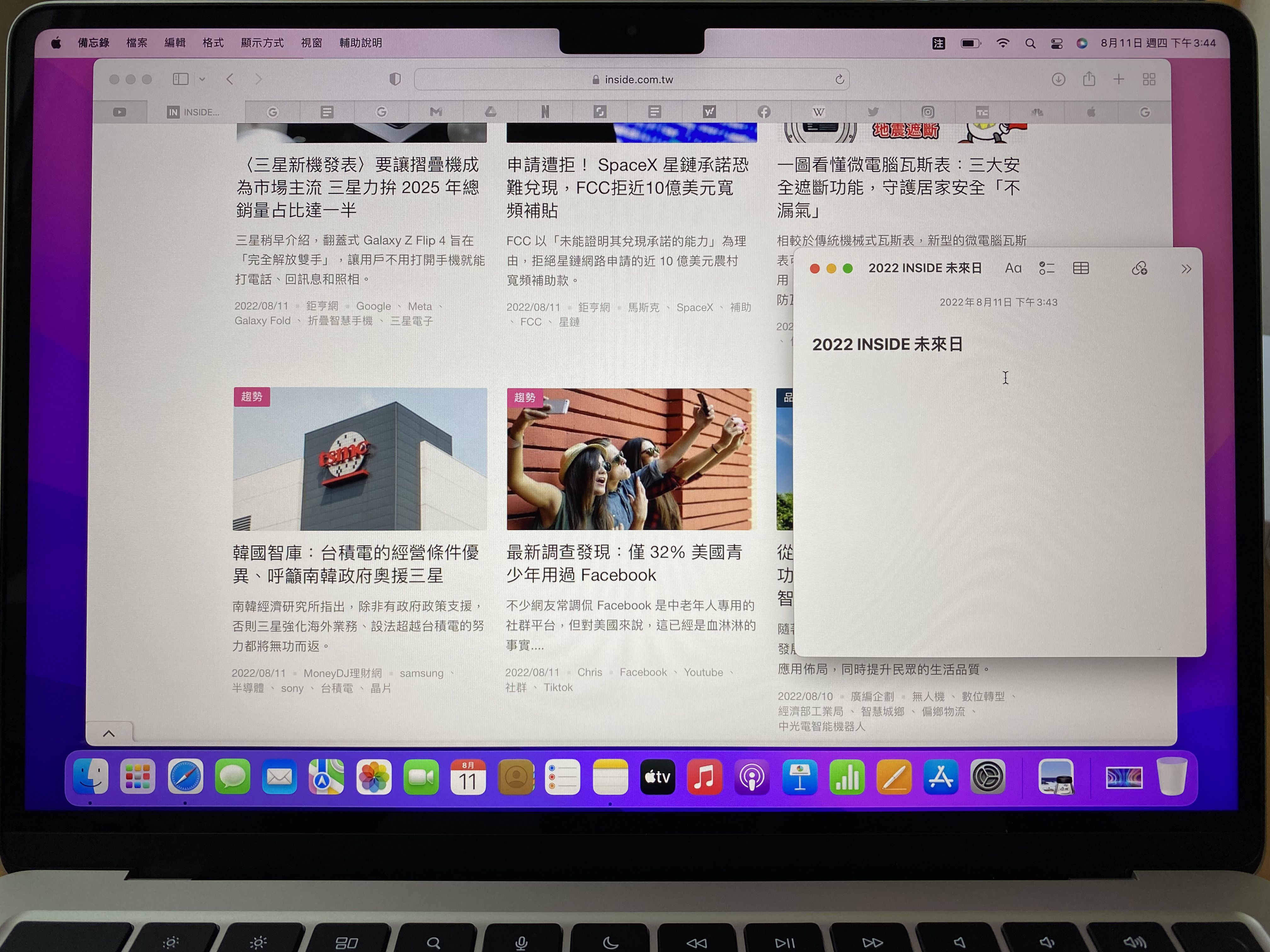This screenshot has height=952, width=1270.
Task: Click the 鉅亨網 source under Samsung article
Action: (322, 306)
